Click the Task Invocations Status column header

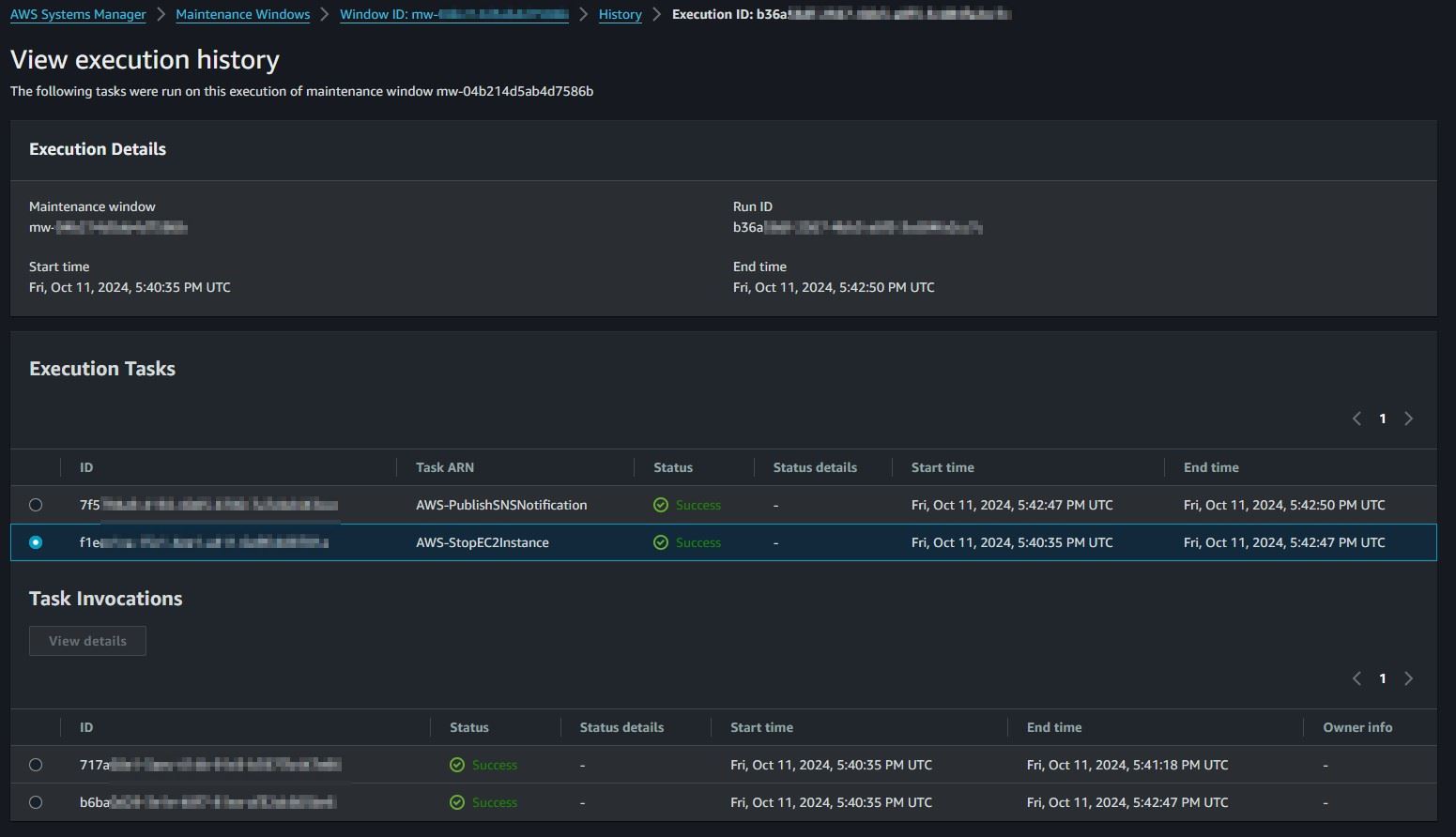[x=469, y=727]
